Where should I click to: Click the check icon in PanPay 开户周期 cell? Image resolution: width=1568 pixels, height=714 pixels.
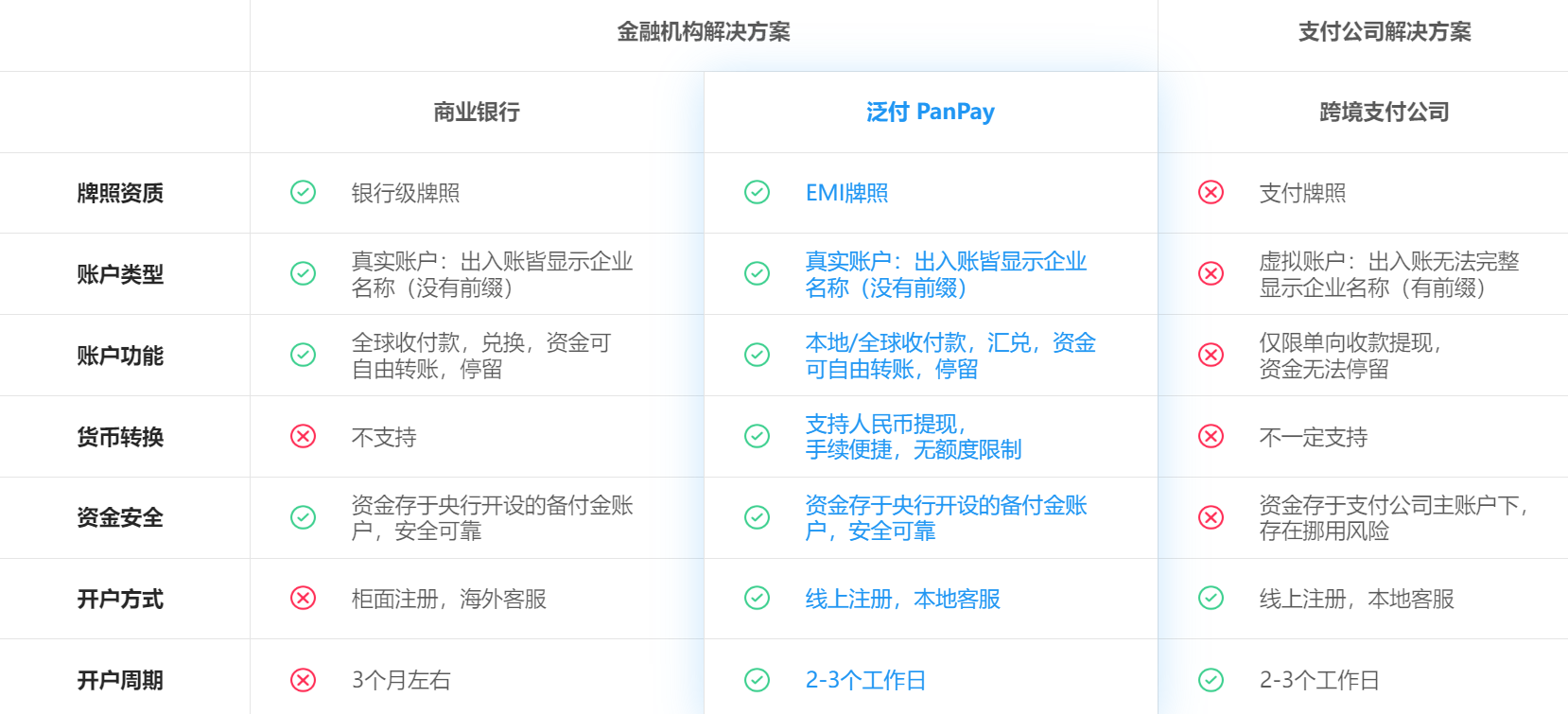(757, 680)
